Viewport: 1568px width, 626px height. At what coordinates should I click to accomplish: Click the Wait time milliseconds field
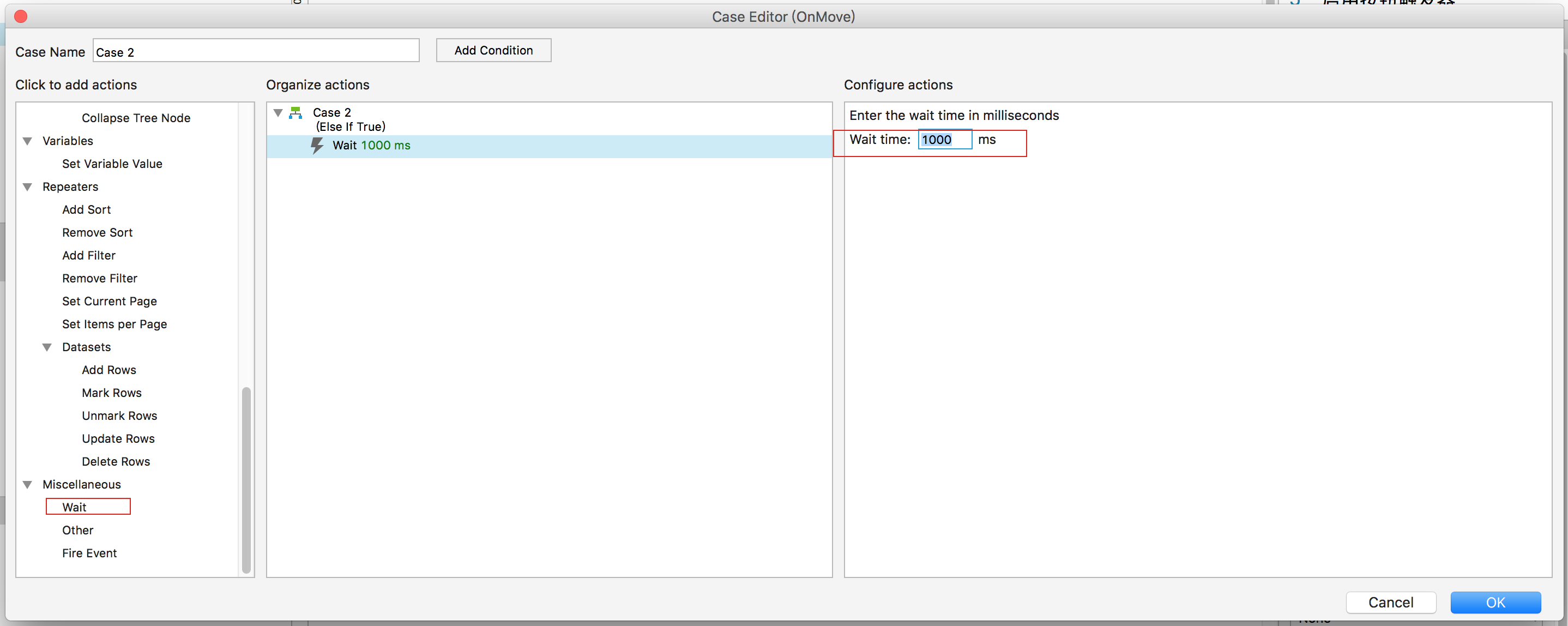point(945,140)
